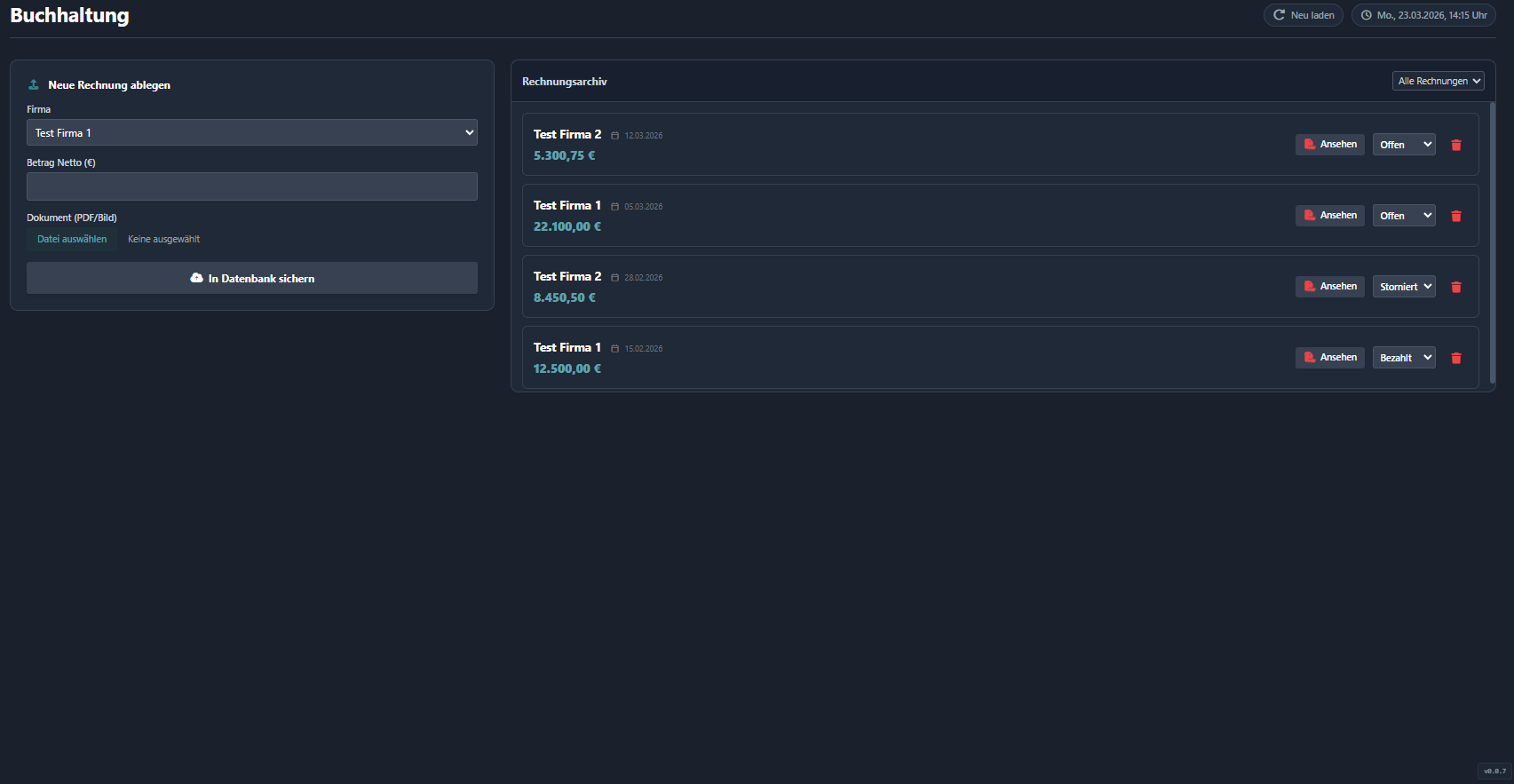View the 5.300,75 € invoice with Ansehen

tap(1329, 145)
